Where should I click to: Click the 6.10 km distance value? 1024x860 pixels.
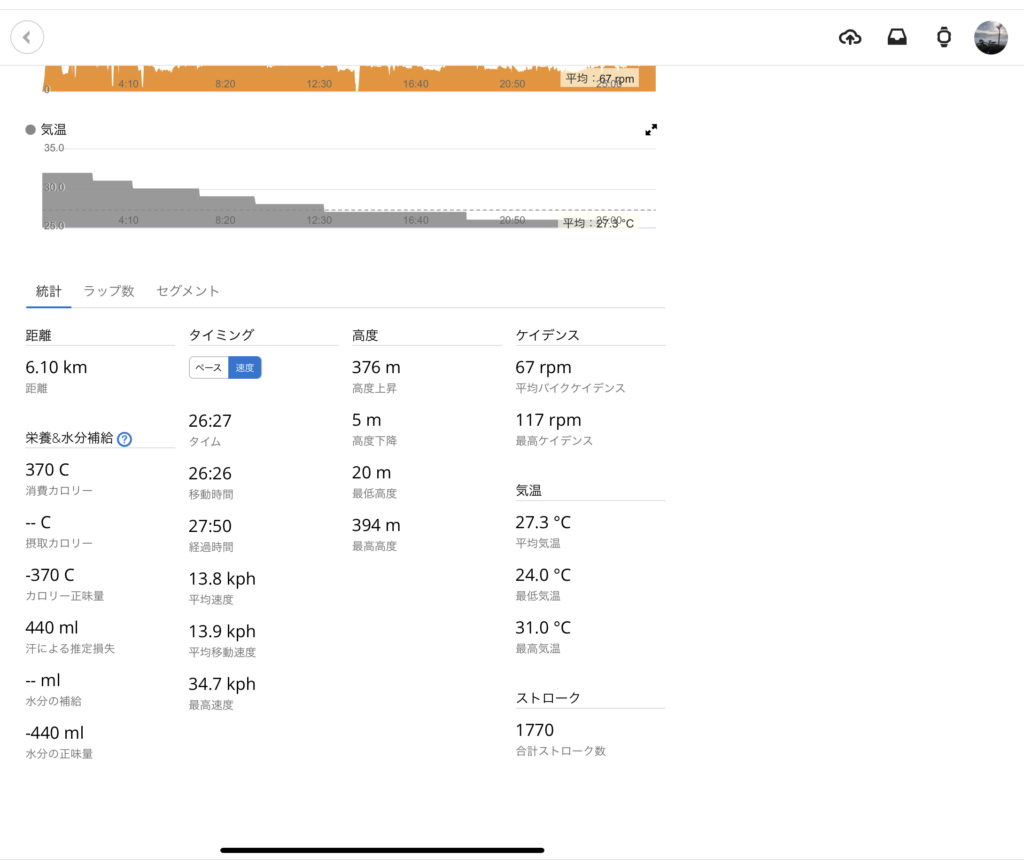click(x=56, y=367)
